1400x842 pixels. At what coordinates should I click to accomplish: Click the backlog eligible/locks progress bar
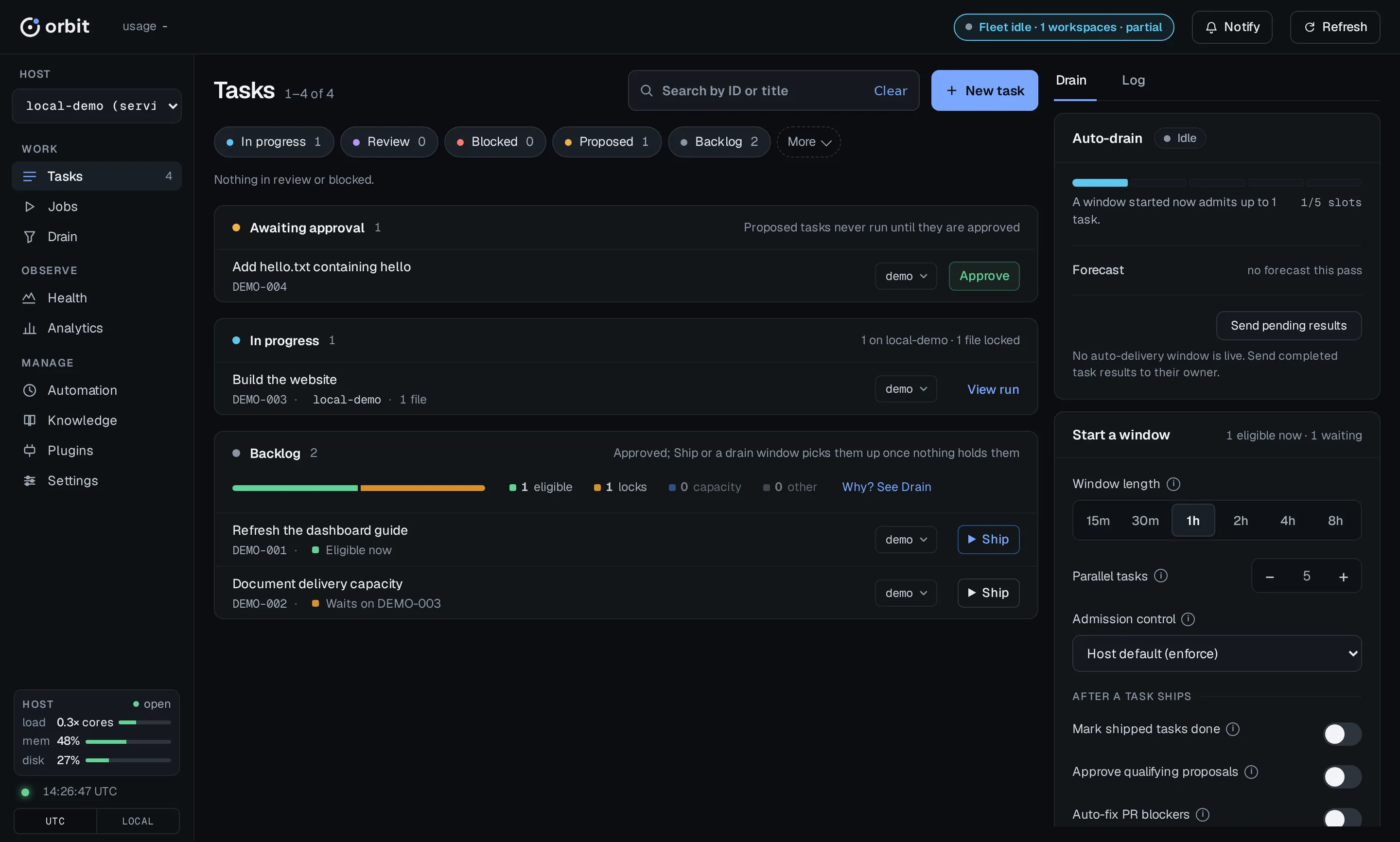coord(359,488)
